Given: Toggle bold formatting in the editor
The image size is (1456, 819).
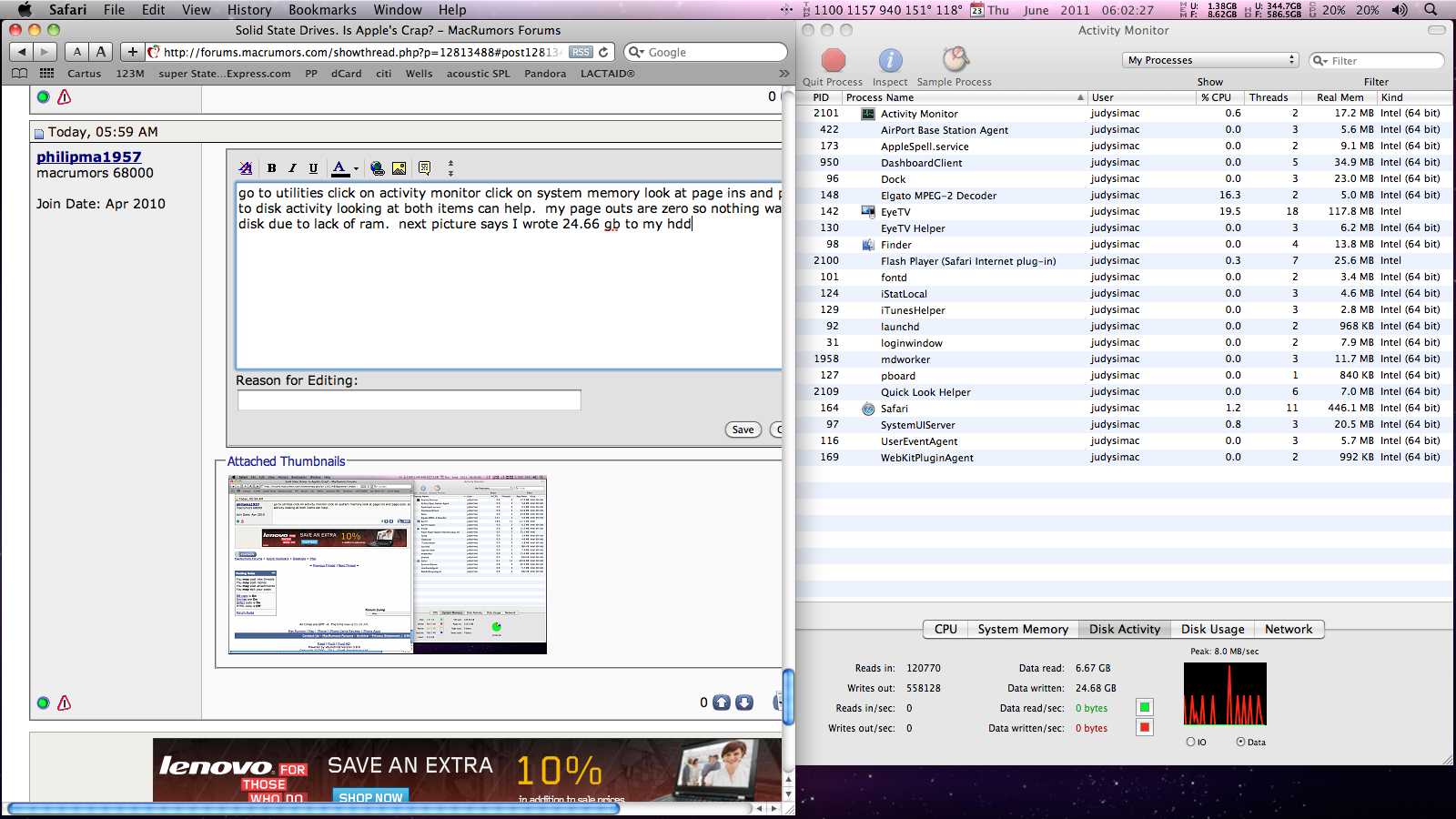Looking at the screenshot, I should 271,167.
